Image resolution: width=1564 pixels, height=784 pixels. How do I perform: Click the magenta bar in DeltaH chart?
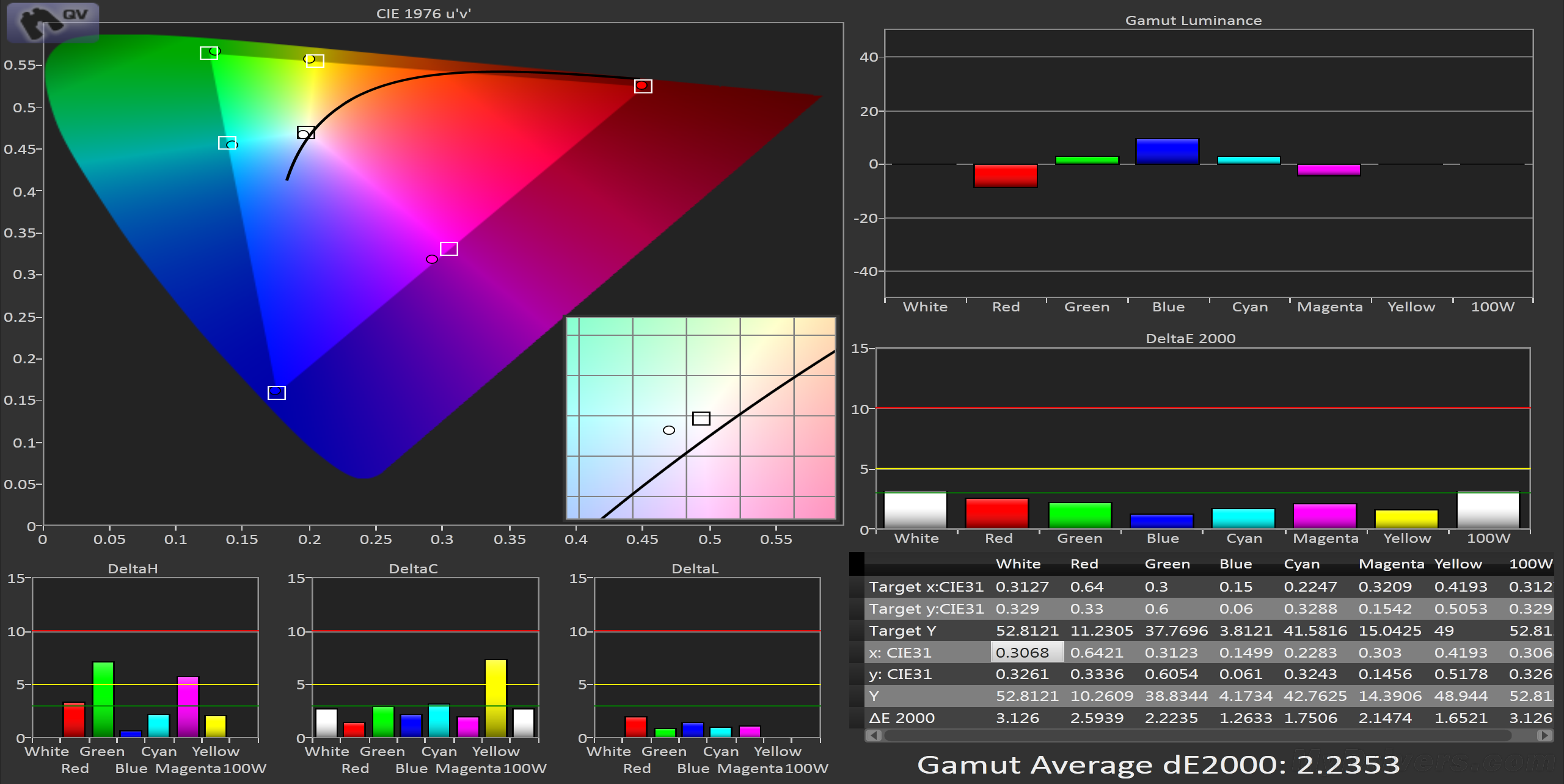[x=188, y=707]
